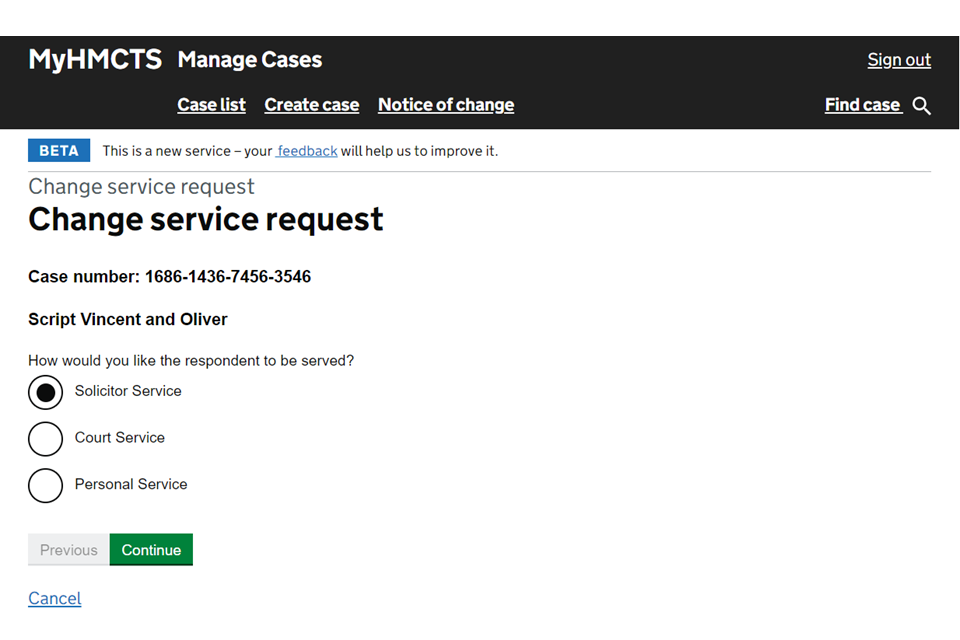Open the Manage Cases header link
The height and width of the screenshot is (640, 960).
click(249, 60)
